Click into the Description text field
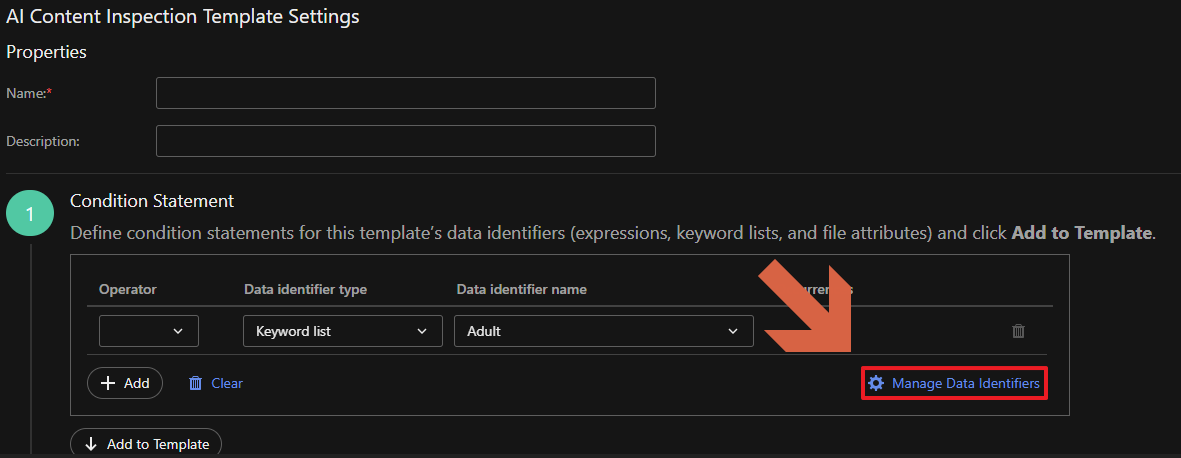Viewport: 1181px width, 458px height. point(405,141)
